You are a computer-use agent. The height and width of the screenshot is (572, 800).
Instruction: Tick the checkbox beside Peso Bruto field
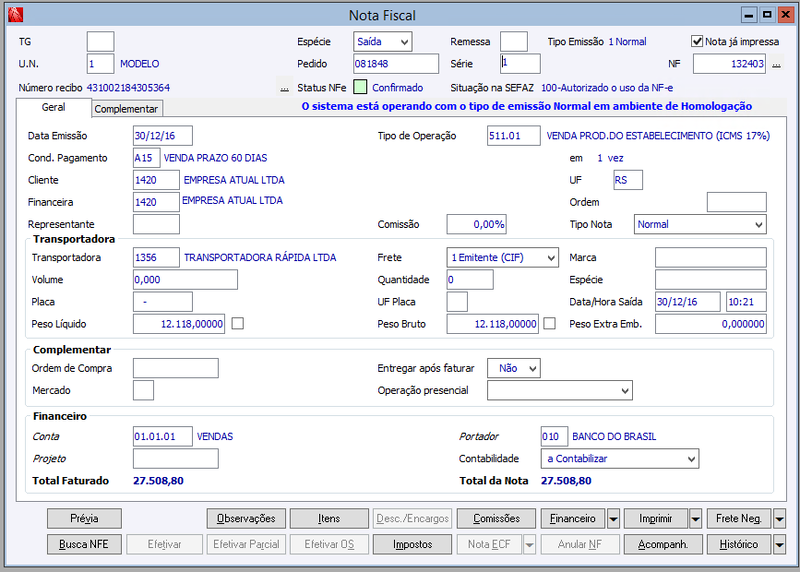[549, 323]
